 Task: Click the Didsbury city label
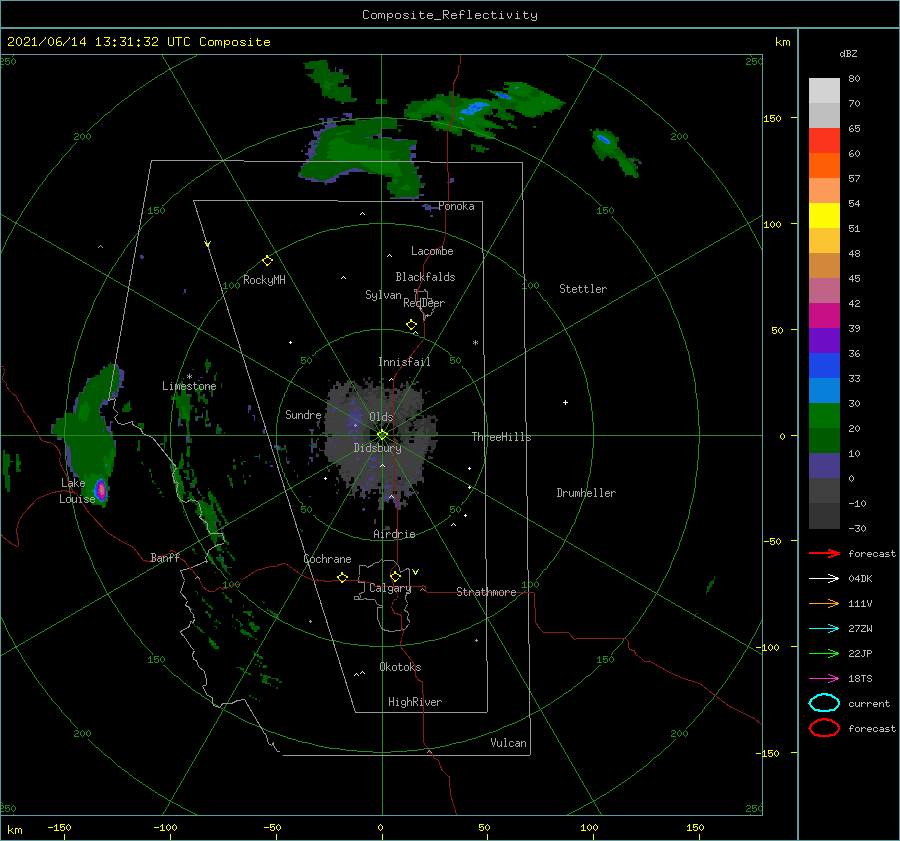click(x=378, y=448)
